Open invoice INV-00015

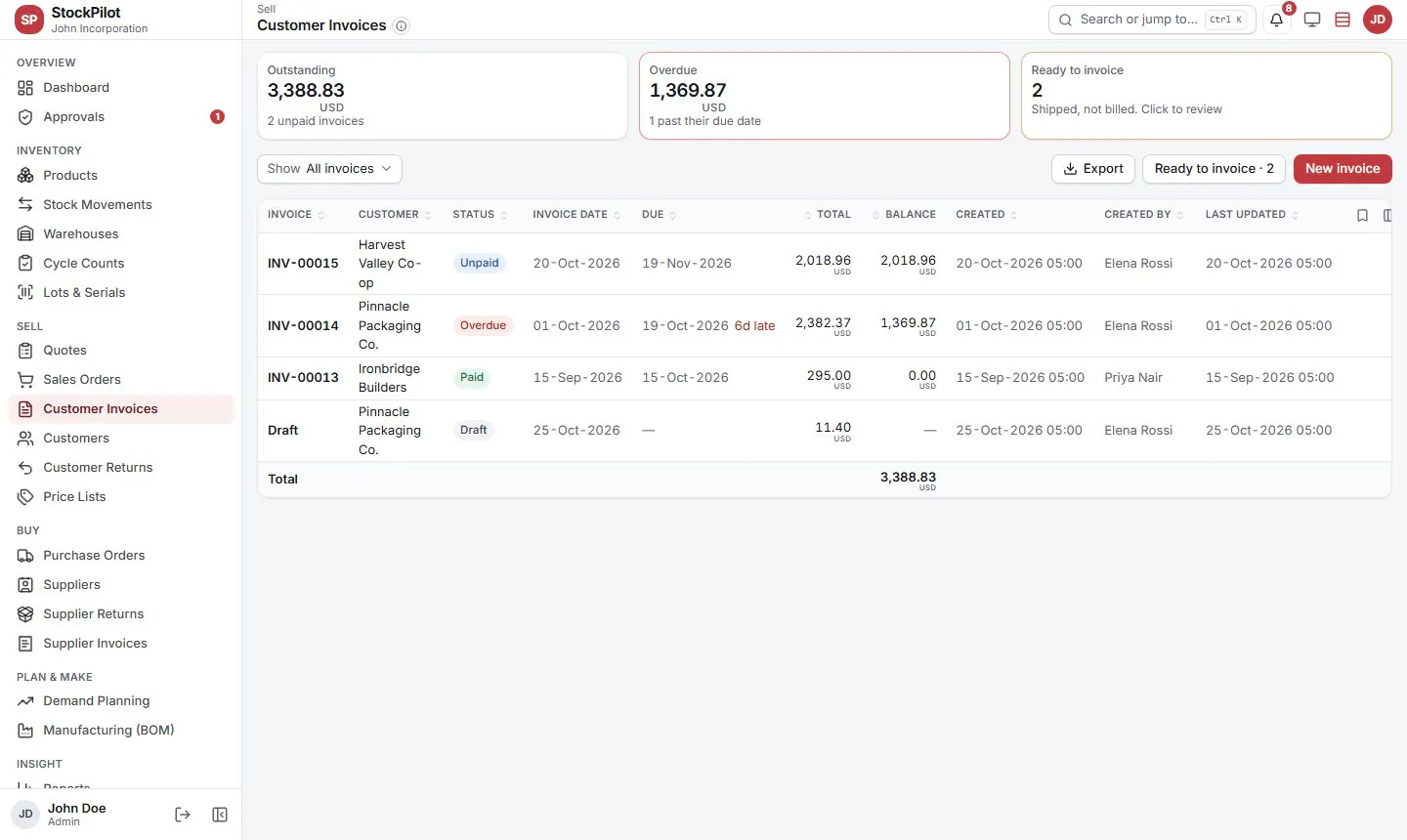click(303, 264)
